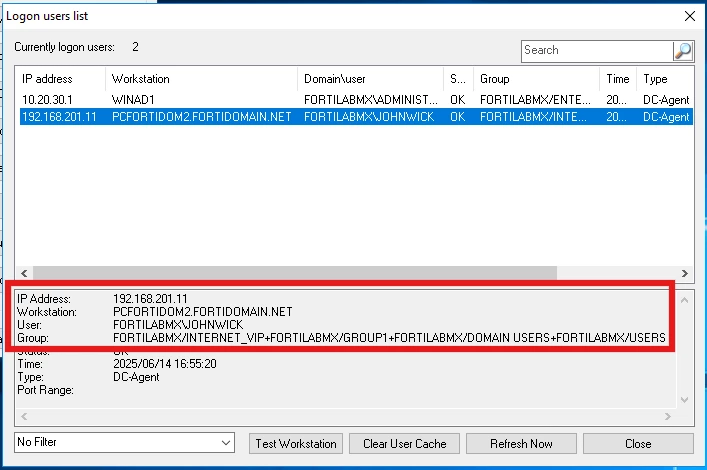707x470 pixels.
Task: Click the OK status in JOHNWICK row
Action: (x=457, y=117)
